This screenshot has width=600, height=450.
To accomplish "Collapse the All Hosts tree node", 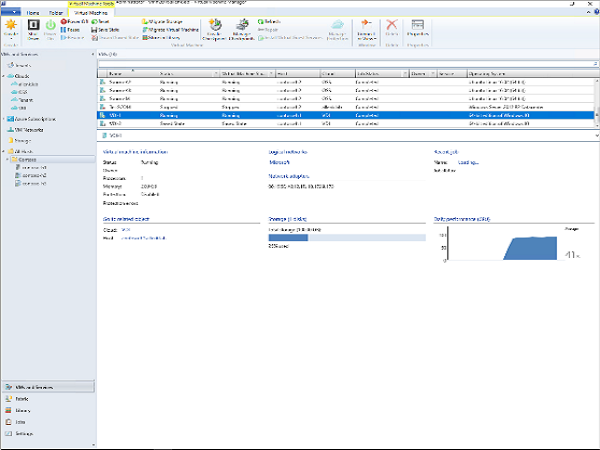I will pos(4,150).
